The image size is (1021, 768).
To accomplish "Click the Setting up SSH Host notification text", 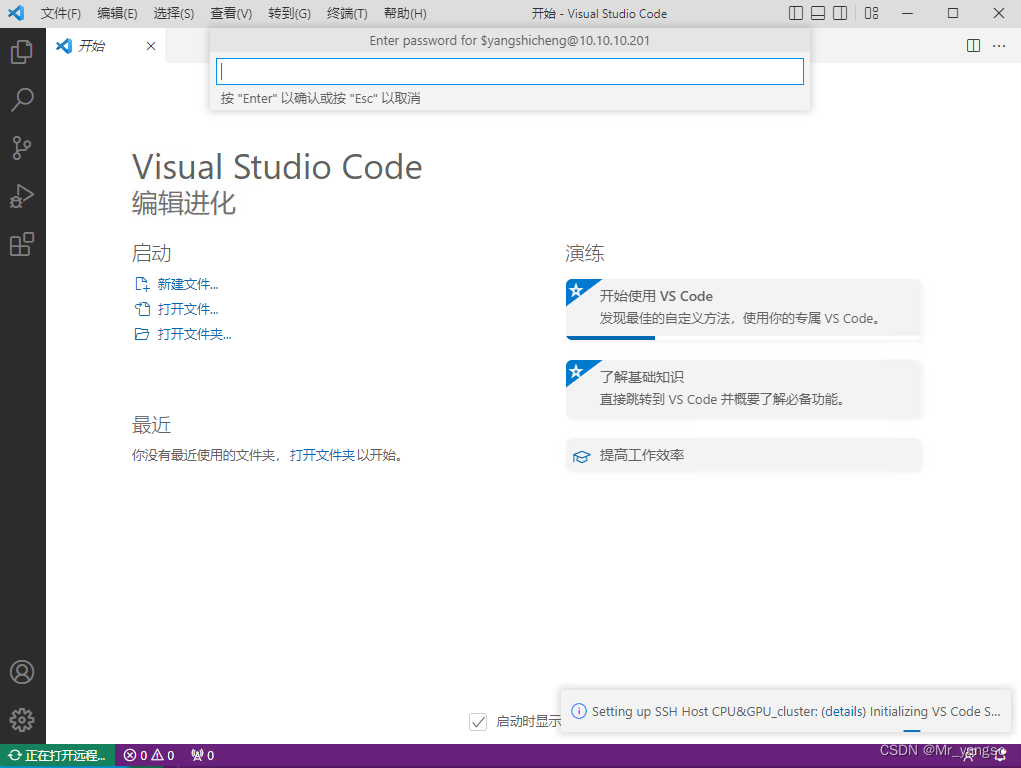I will [x=796, y=711].
